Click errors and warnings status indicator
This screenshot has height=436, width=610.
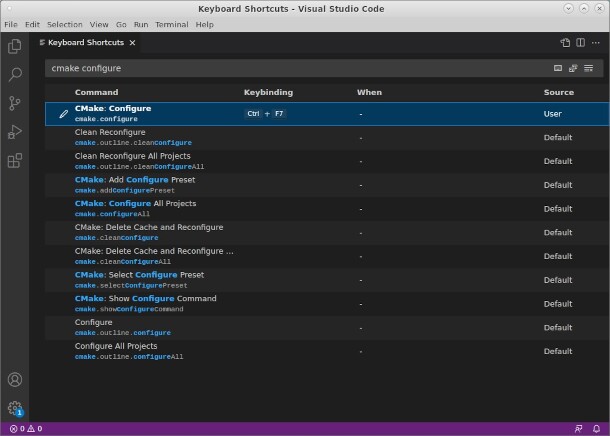[26, 429]
